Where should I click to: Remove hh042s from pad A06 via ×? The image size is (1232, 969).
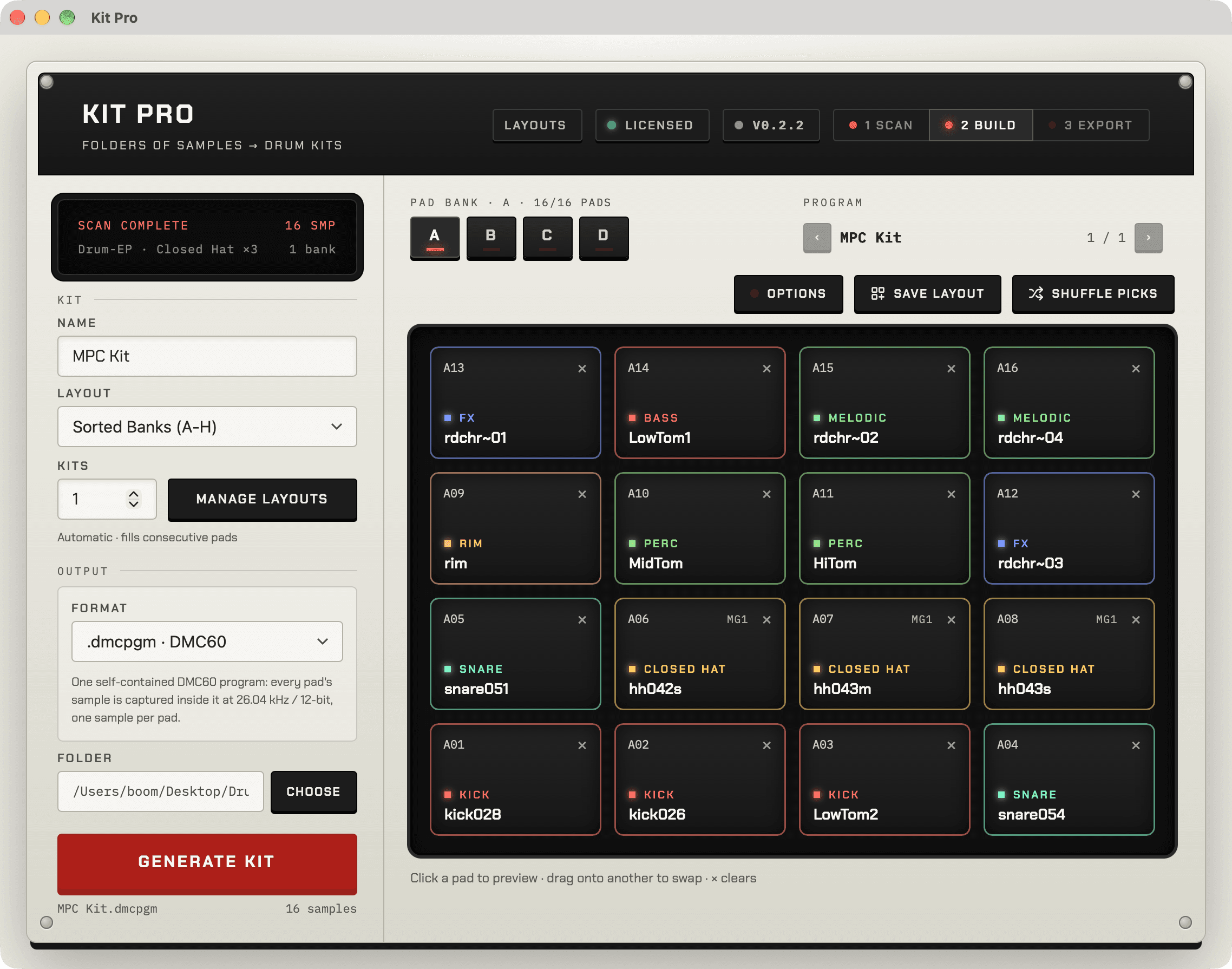pos(766,619)
